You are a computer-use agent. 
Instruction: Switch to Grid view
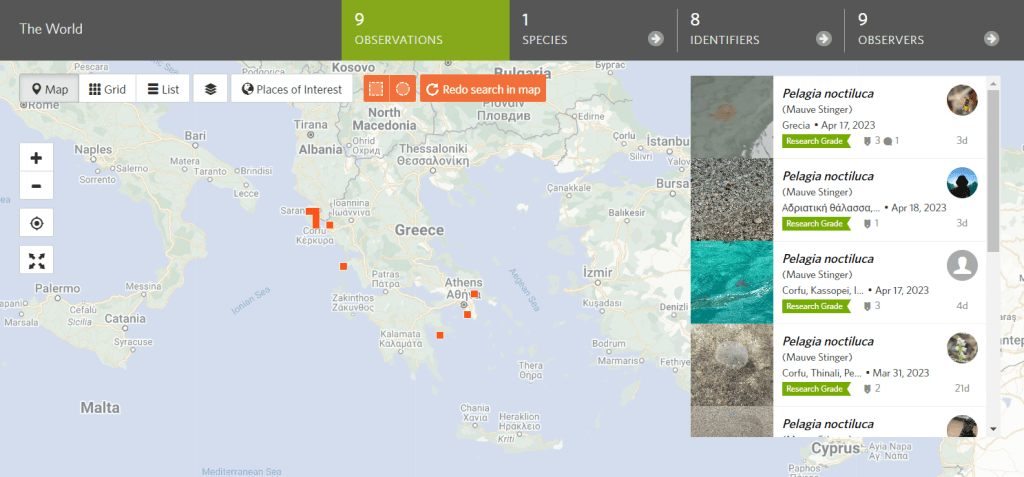click(x=107, y=89)
